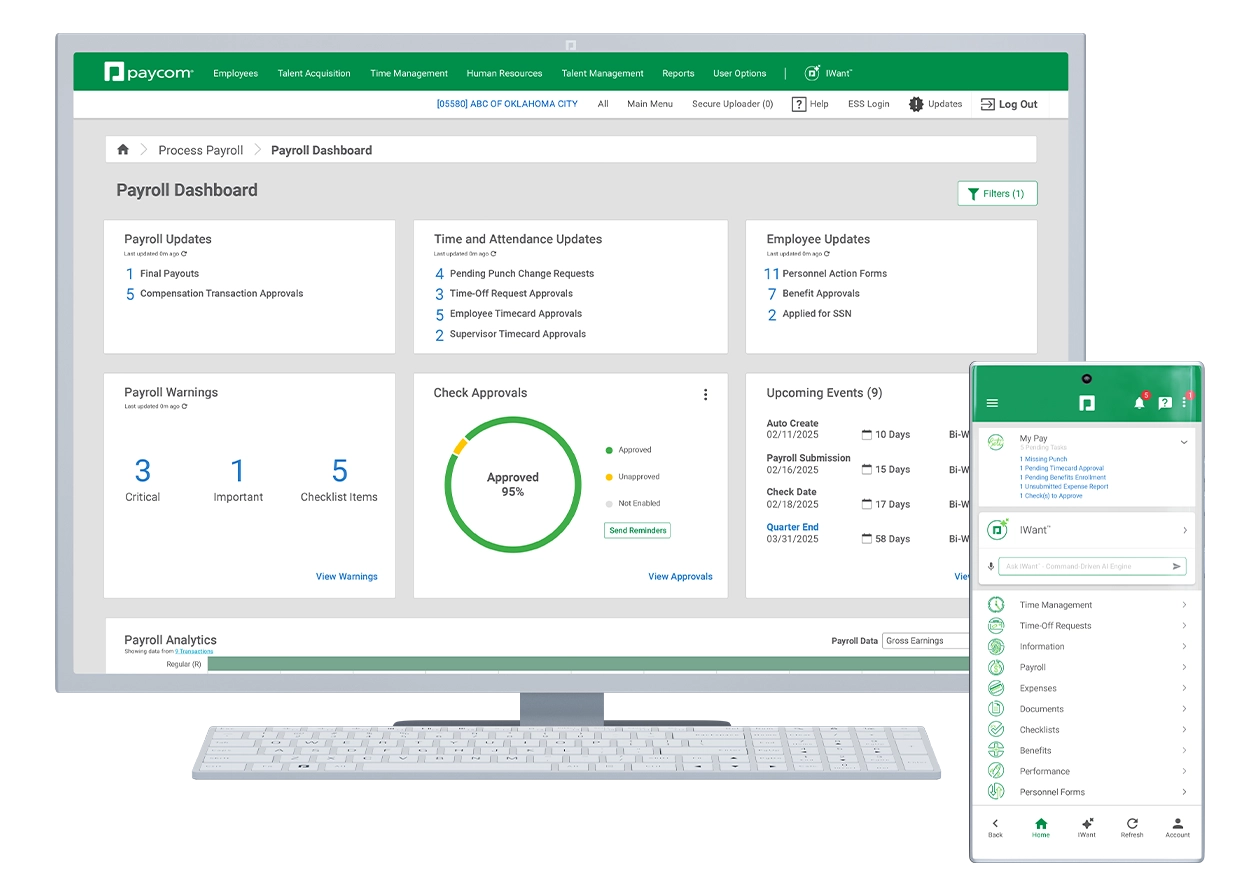This screenshot has width=1260, height=896.
Task: Tap the Time Management icon on the phone
Action: click(x=996, y=605)
